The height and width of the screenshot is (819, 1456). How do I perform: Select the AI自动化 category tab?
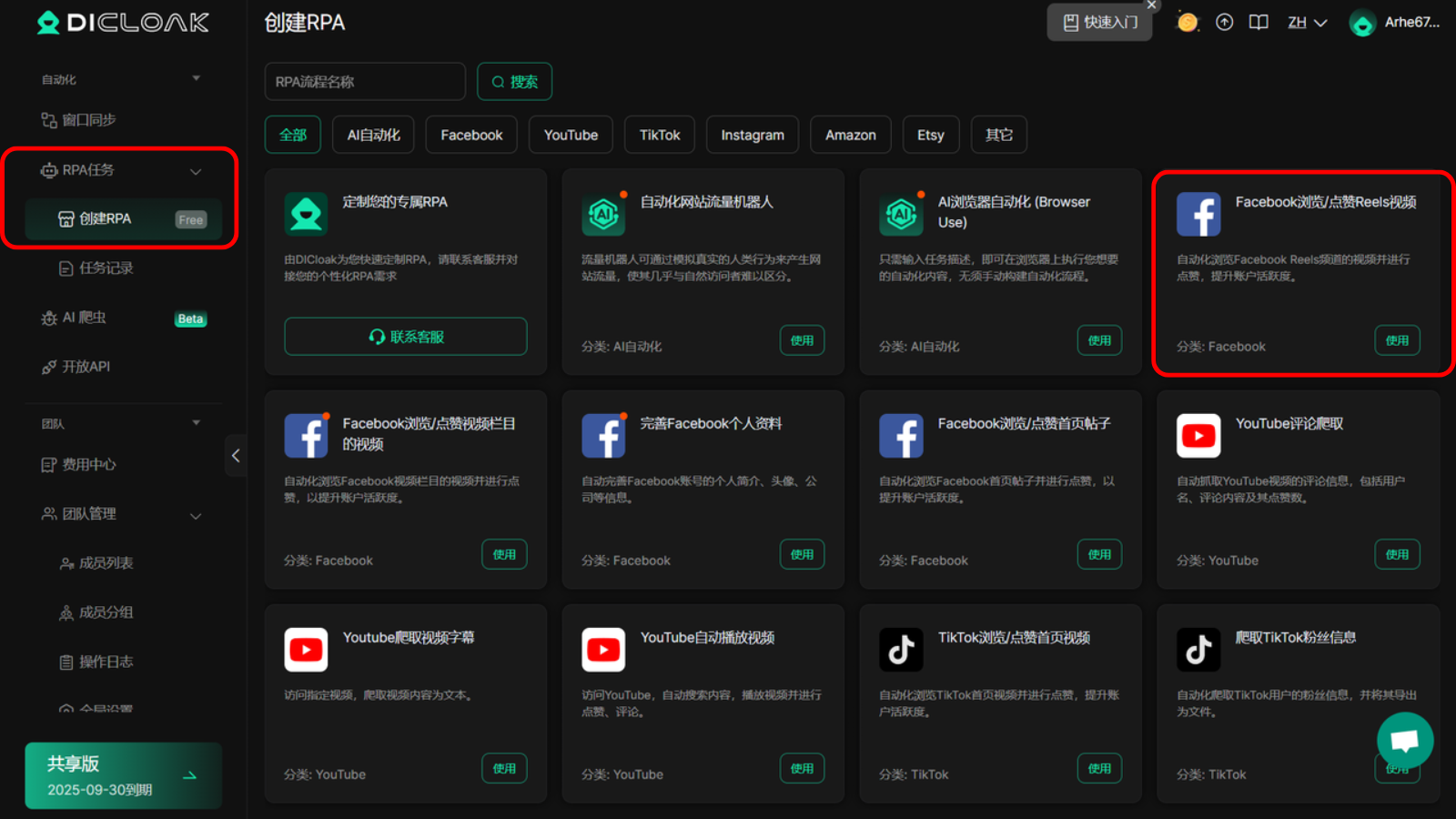click(x=373, y=135)
